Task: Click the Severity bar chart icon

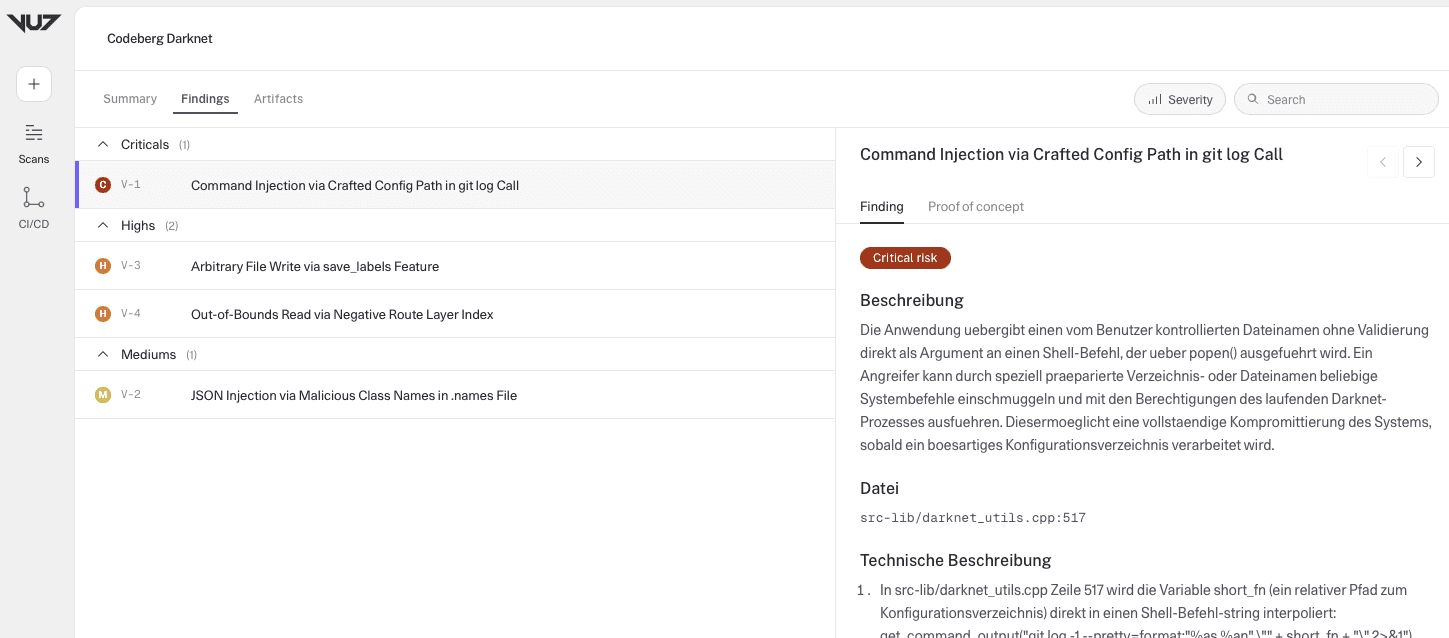Action: (x=1155, y=99)
